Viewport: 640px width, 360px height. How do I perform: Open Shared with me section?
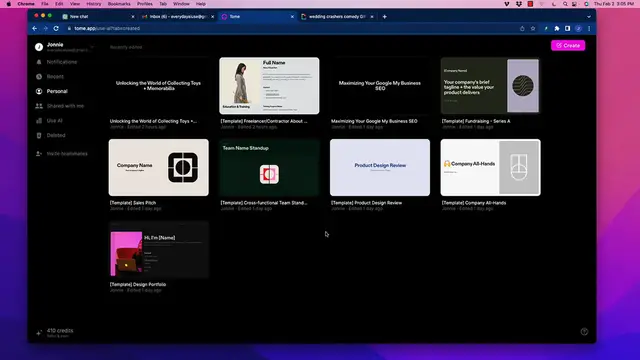65,106
